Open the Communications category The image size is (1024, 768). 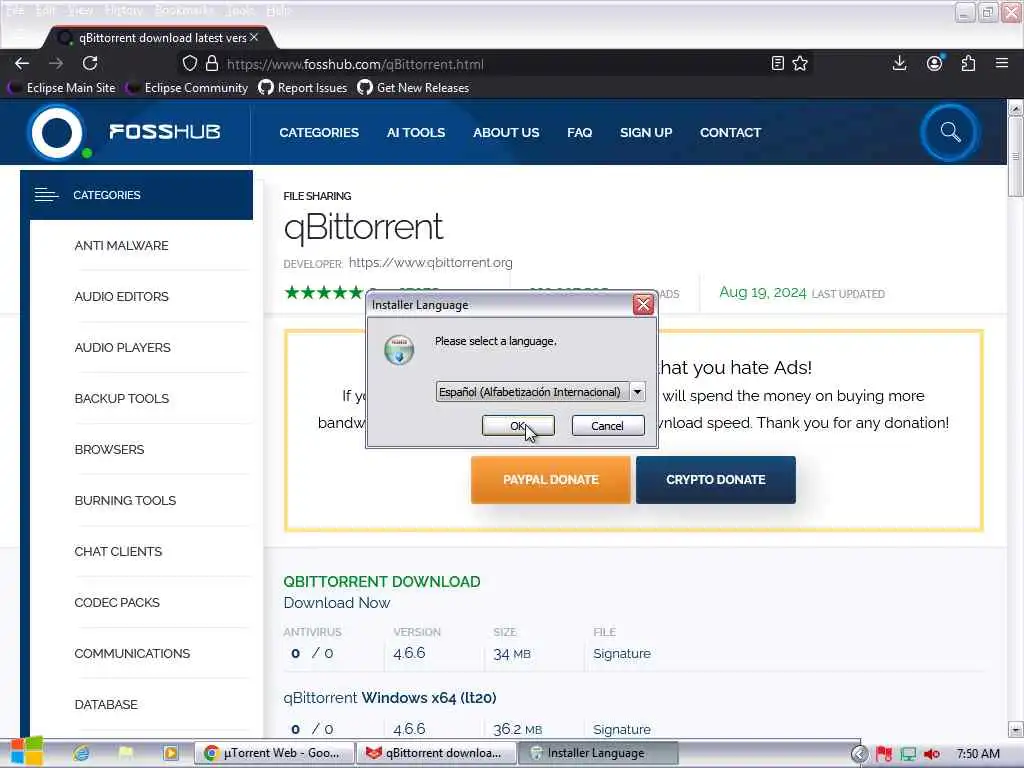click(132, 653)
